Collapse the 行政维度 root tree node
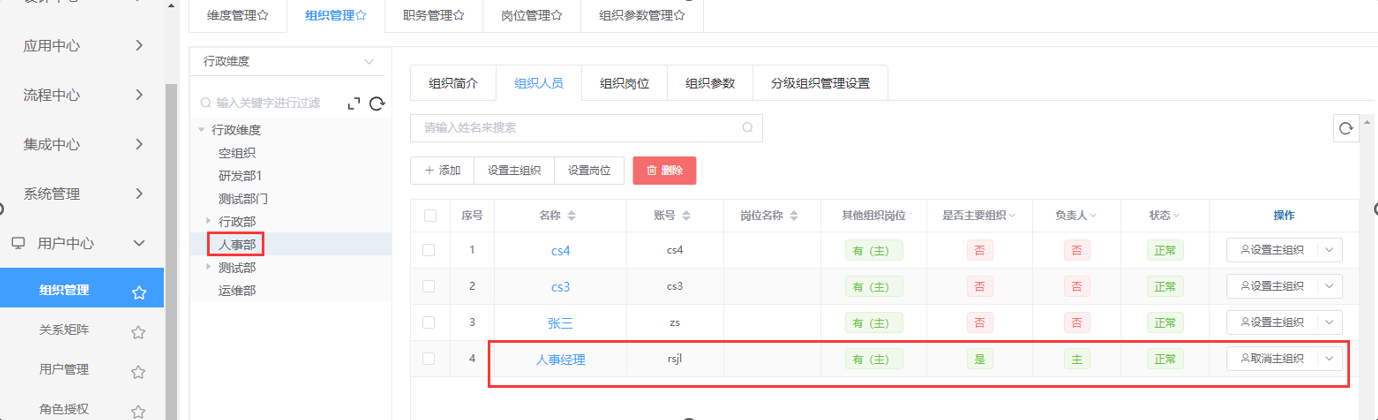Viewport: 1378px width, 420px height. tap(201, 130)
